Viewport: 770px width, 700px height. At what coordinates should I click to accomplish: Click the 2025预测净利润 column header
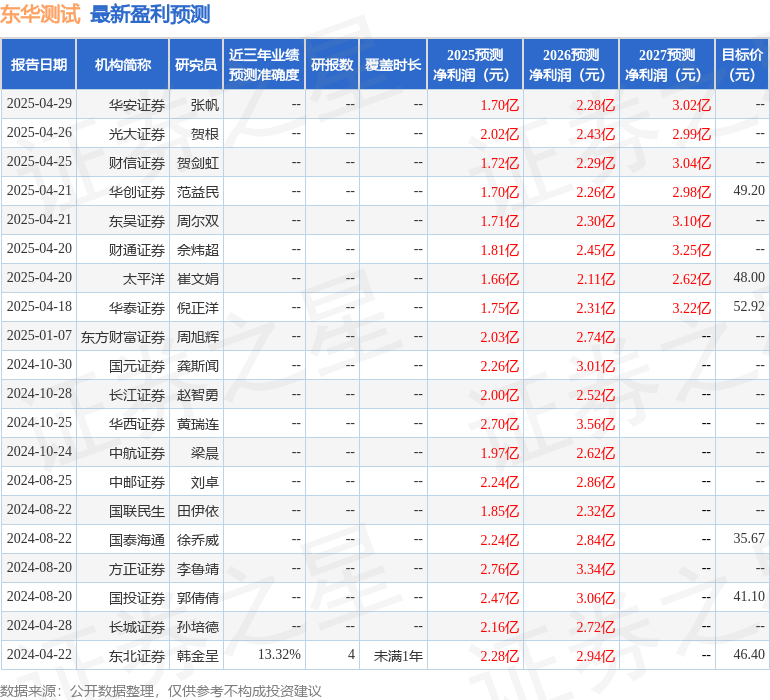point(475,65)
